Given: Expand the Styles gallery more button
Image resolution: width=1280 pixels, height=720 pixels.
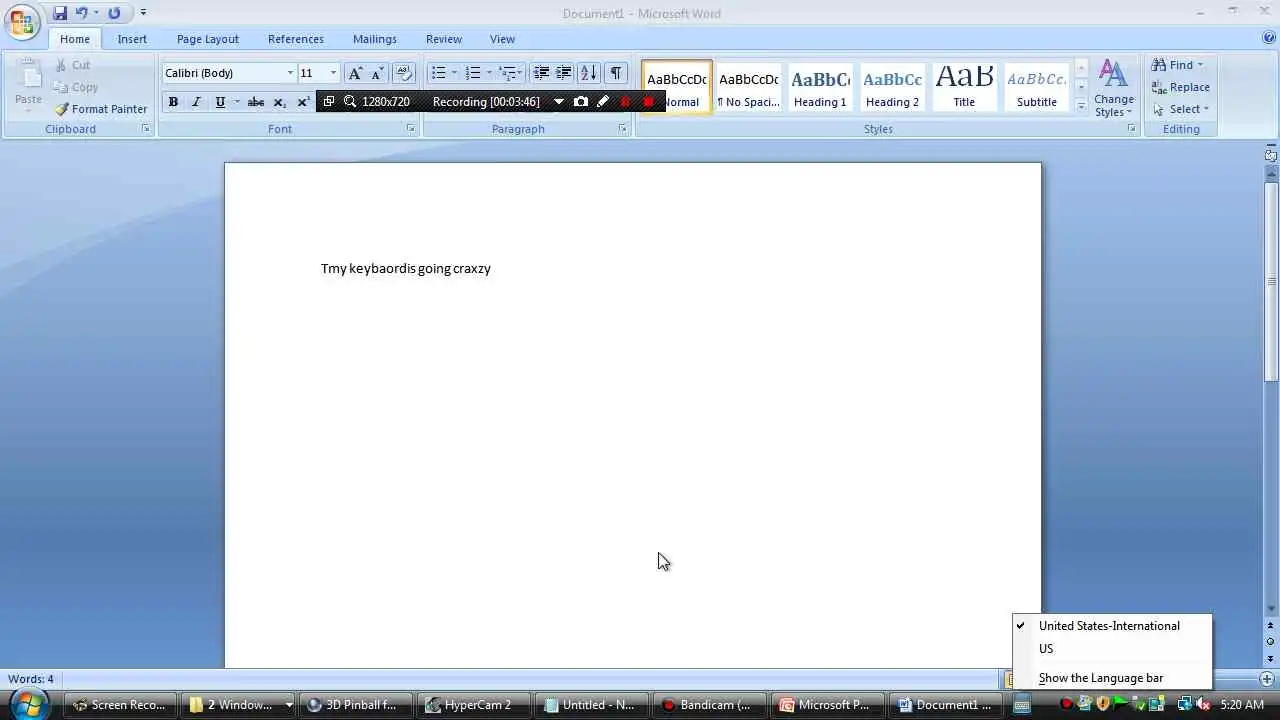Looking at the screenshot, I should click(x=1081, y=105).
